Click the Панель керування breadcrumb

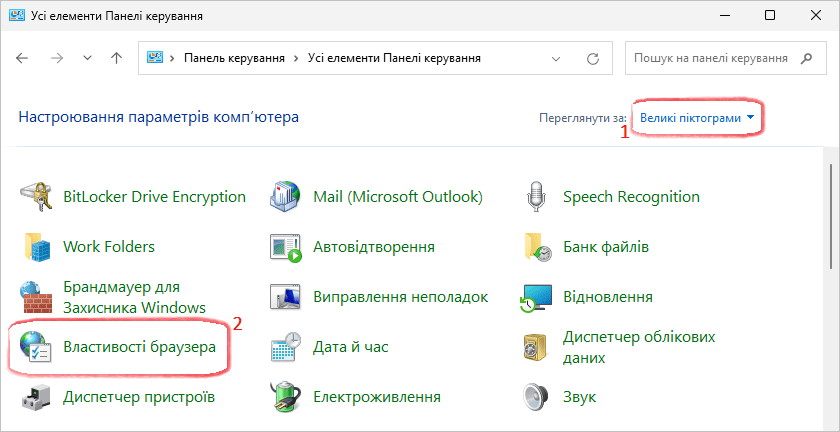click(x=234, y=58)
